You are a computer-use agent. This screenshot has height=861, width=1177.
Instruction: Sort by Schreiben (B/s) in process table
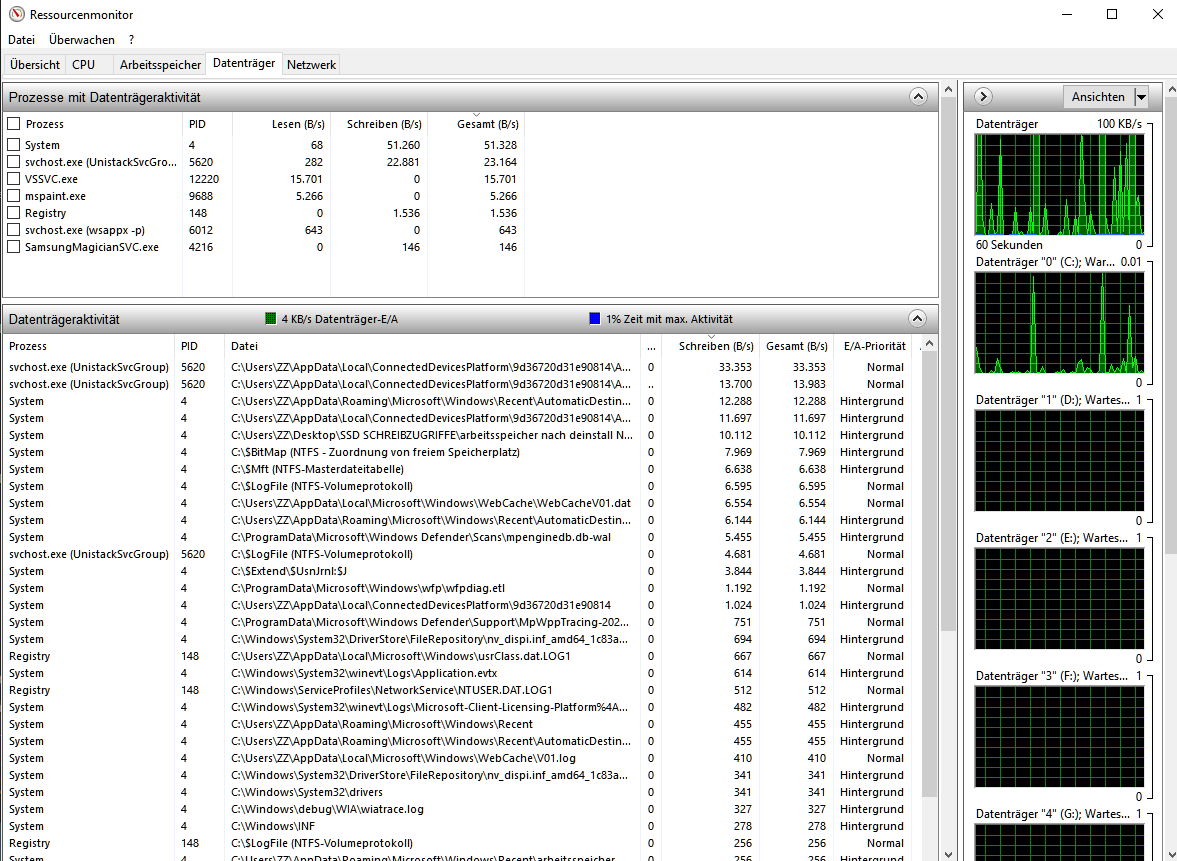(x=379, y=124)
